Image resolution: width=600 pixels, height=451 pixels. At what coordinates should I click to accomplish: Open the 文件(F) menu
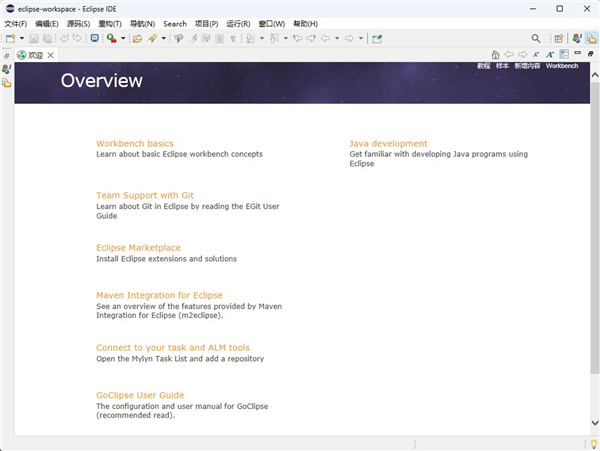16,23
